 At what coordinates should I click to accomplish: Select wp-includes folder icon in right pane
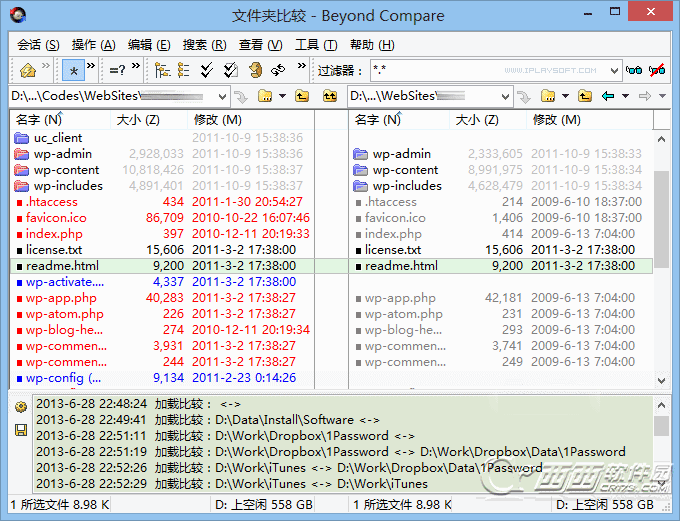[360, 186]
